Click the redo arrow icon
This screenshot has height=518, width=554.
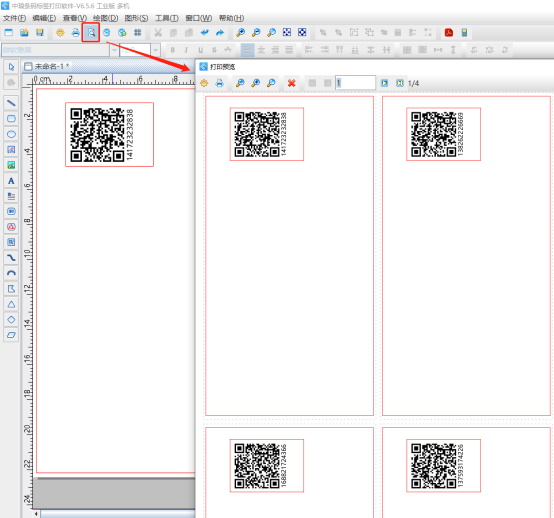[x=220, y=33]
